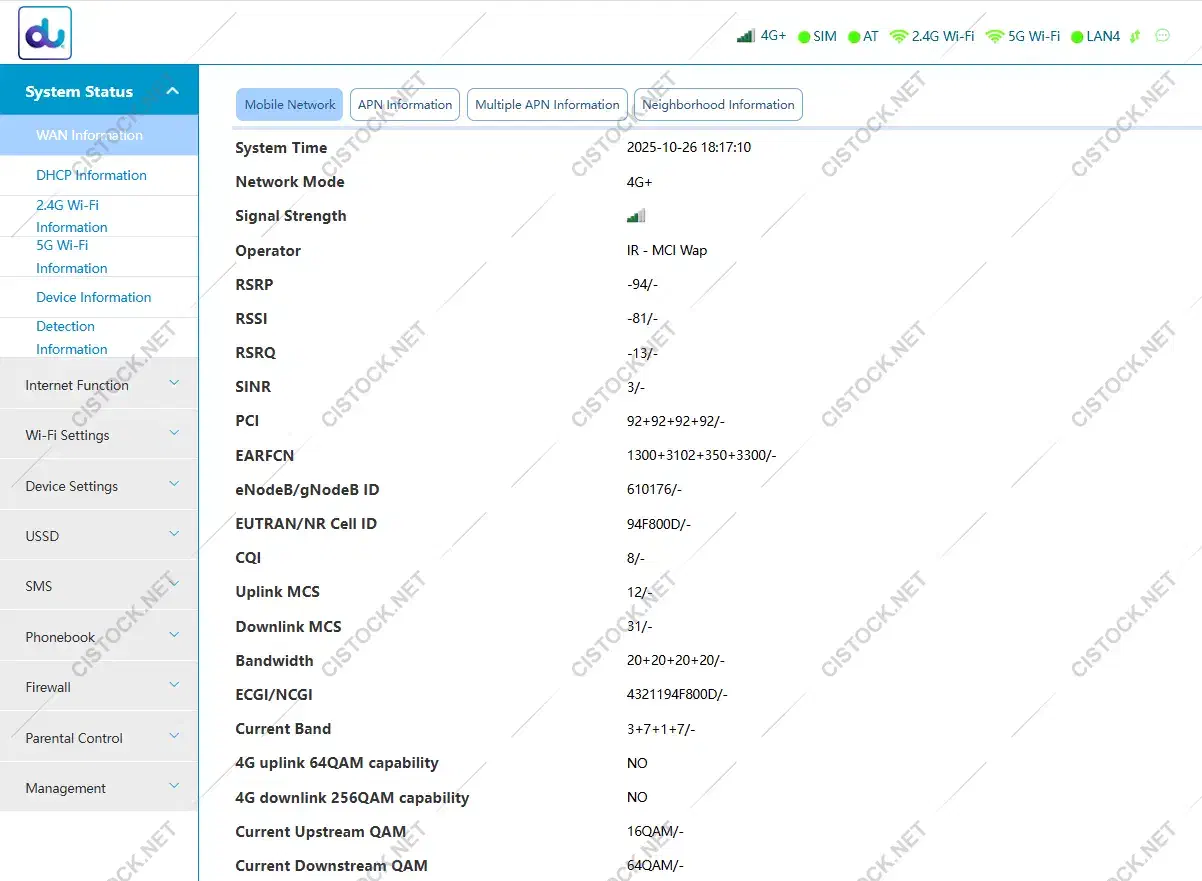
Task: Switch to the APN Information tab
Action: tap(404, 104)
